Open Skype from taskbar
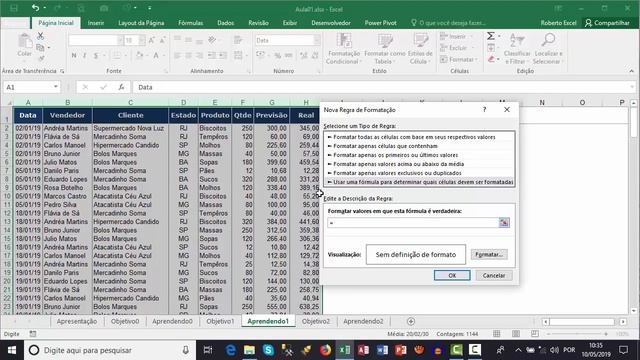Image resolution: width=640 pixels, height=360 pixels. coord(268,350)
